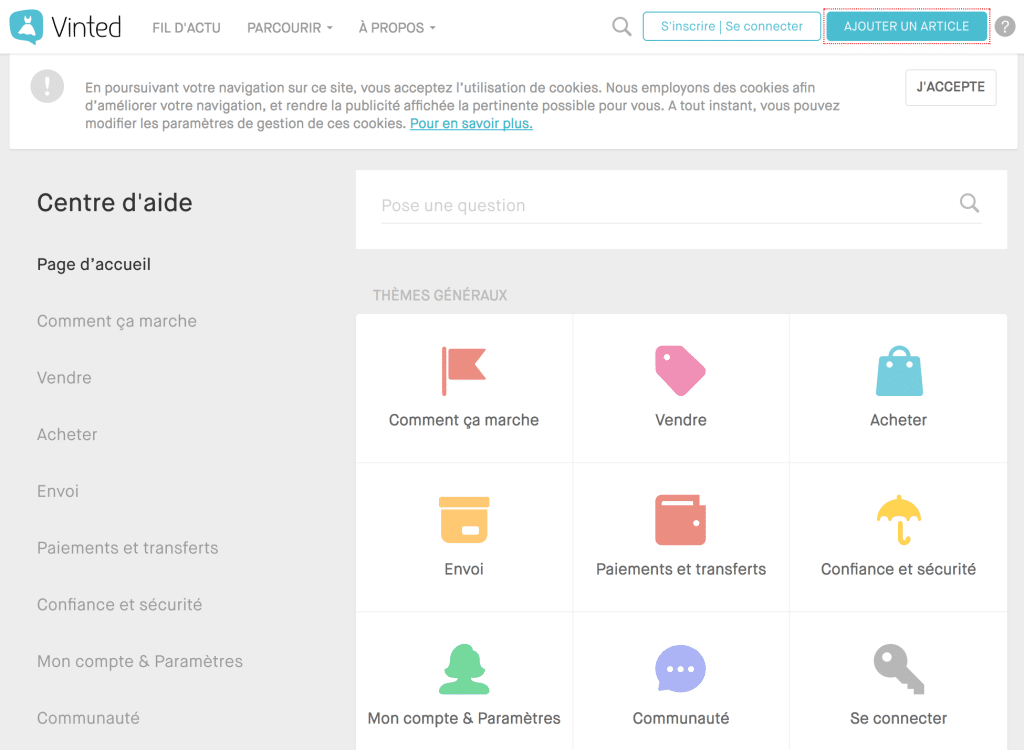Click the AJOUTER UN ARTICLE button
The image size is (1024, 750).
click(x=906, y=26)
